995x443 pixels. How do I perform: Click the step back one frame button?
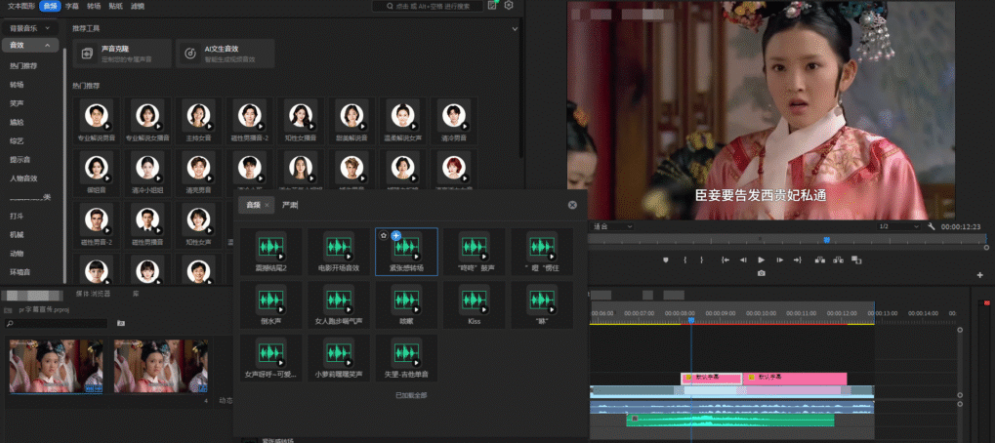(743, 260)
